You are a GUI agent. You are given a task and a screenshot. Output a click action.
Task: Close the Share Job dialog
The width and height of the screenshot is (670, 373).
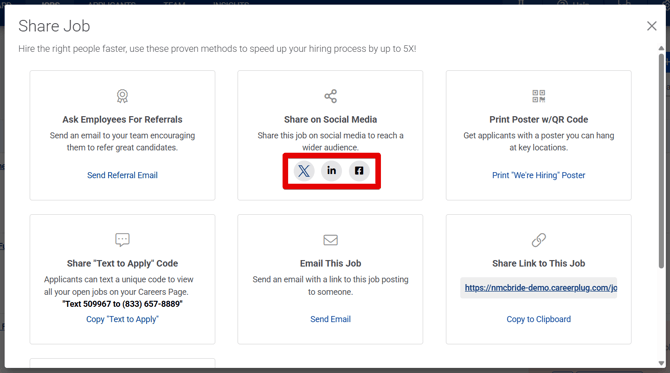[x=652, y=26]
